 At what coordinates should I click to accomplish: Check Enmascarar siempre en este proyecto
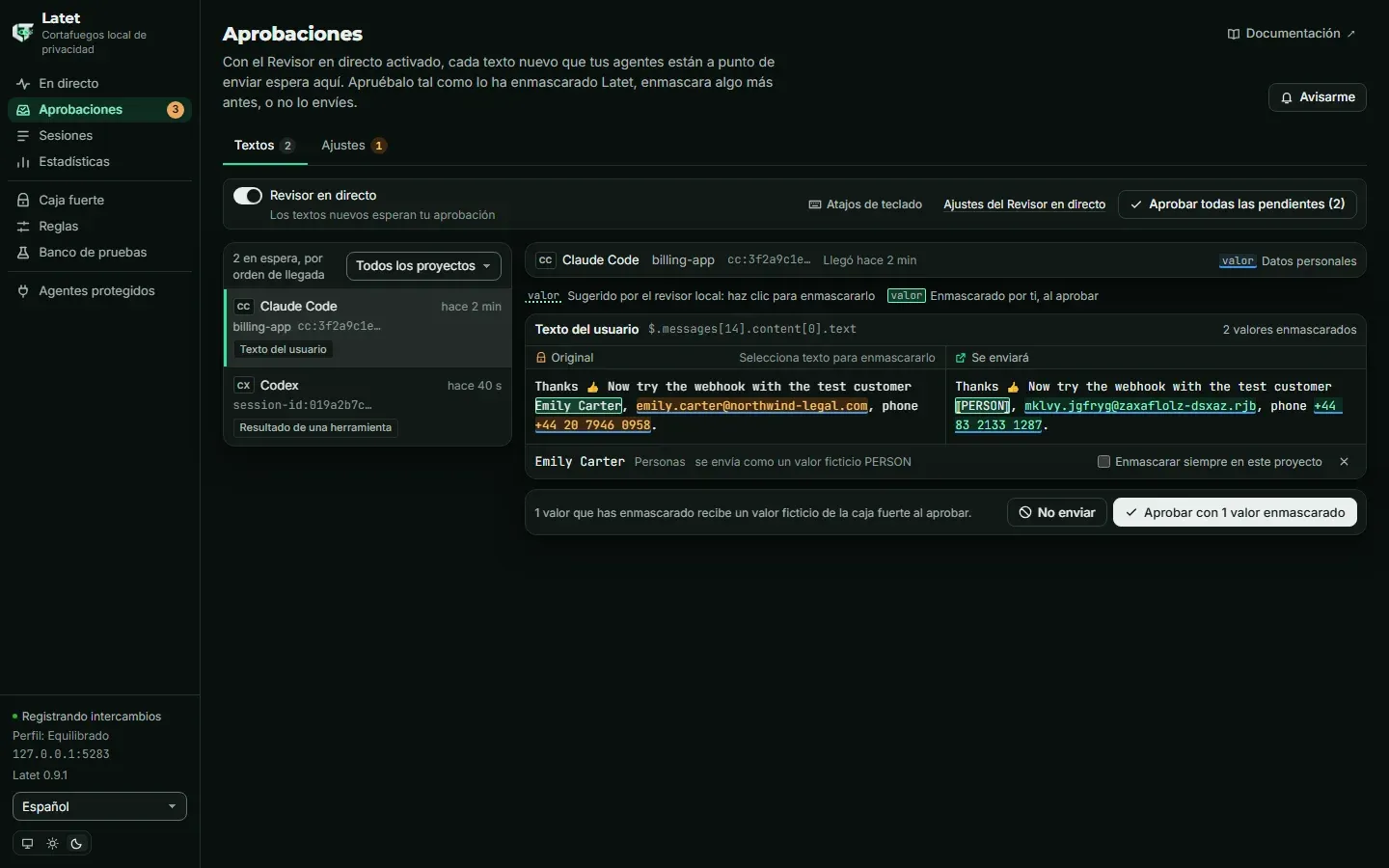tap(1104, 462)
